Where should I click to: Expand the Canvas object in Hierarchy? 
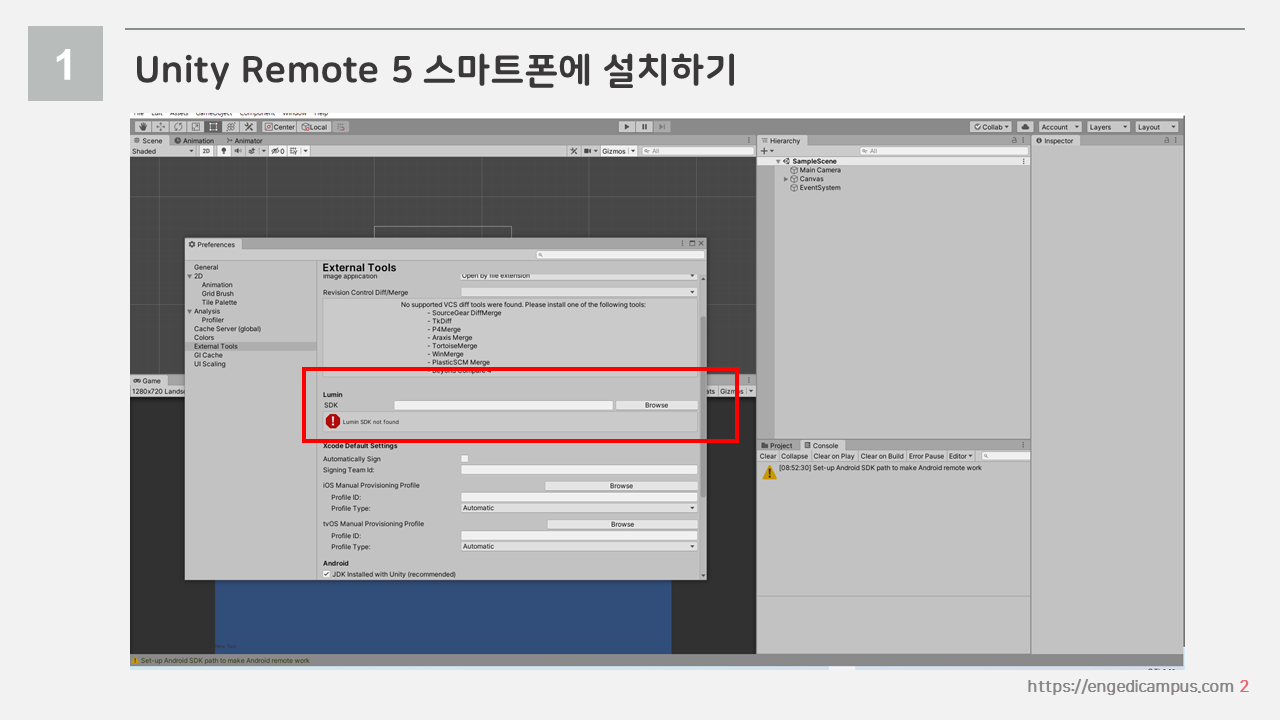click(x=786, y=179)
